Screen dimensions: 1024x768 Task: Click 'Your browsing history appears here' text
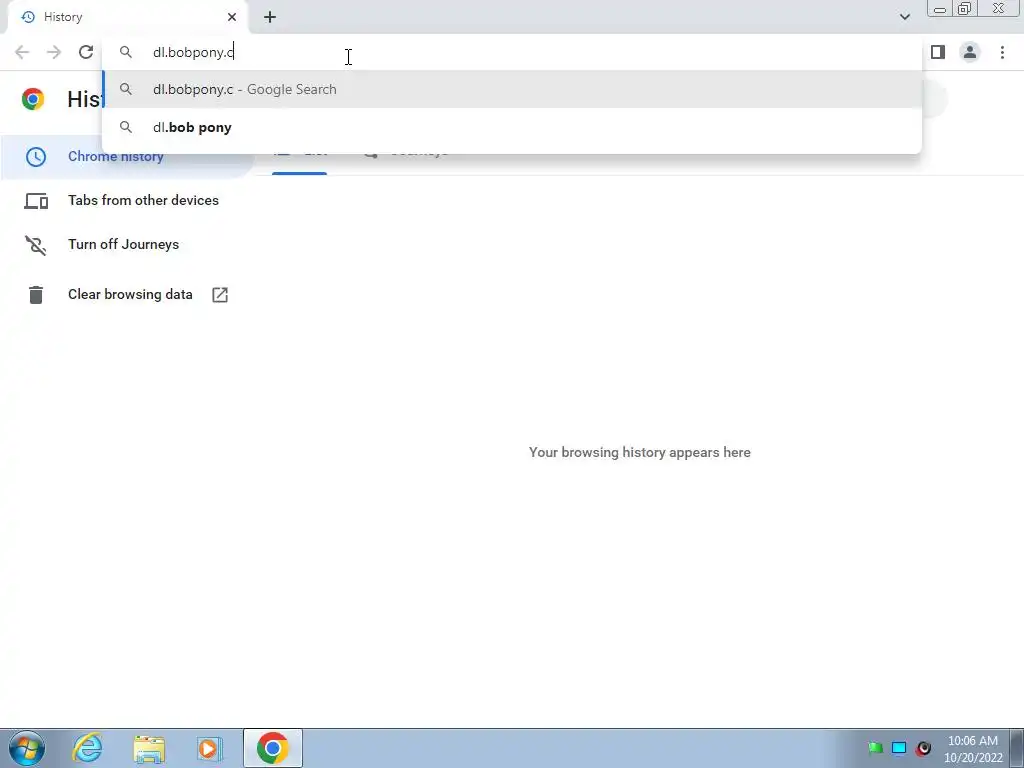639,452
